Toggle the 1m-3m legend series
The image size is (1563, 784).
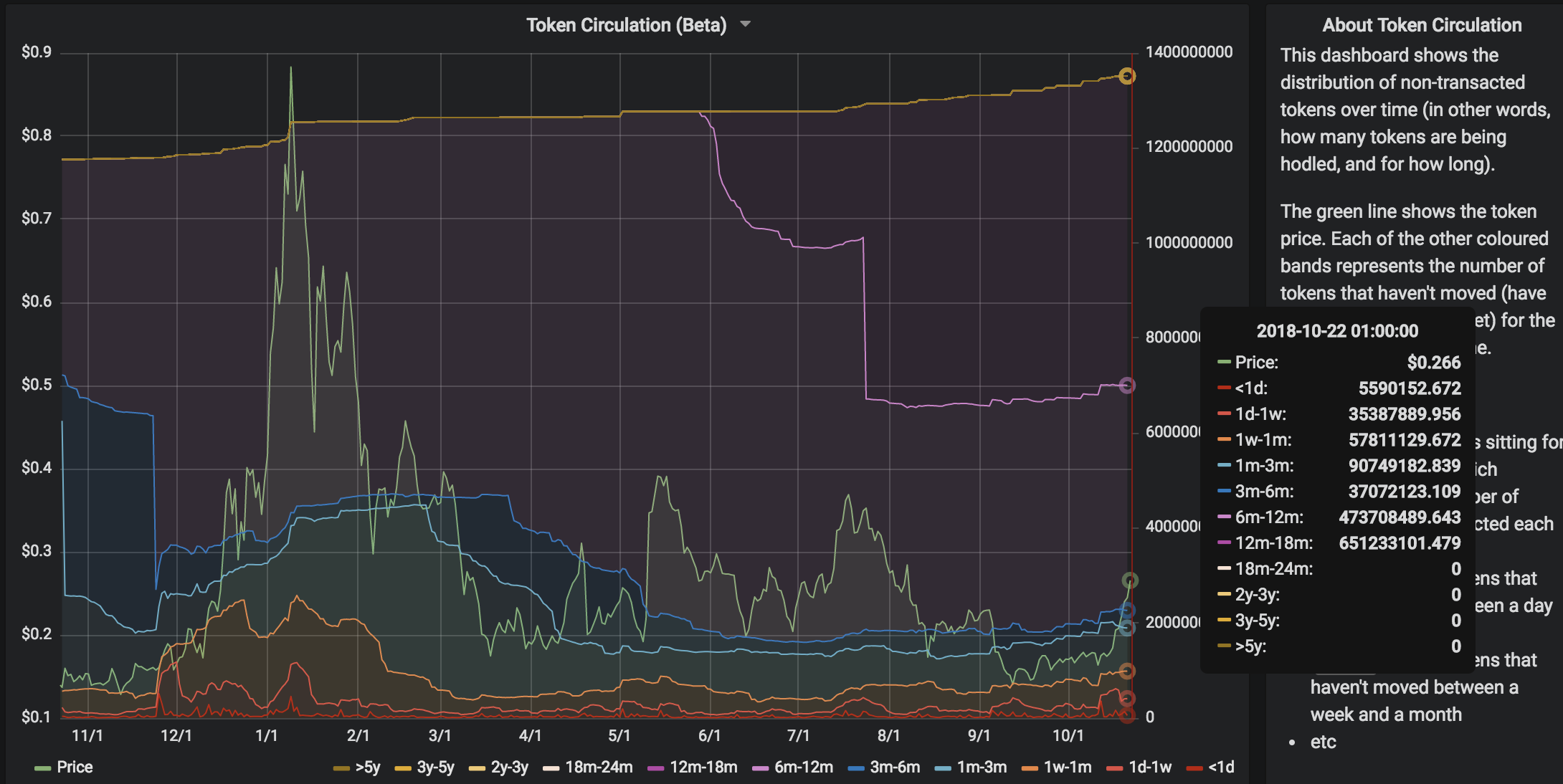[982, 767]
